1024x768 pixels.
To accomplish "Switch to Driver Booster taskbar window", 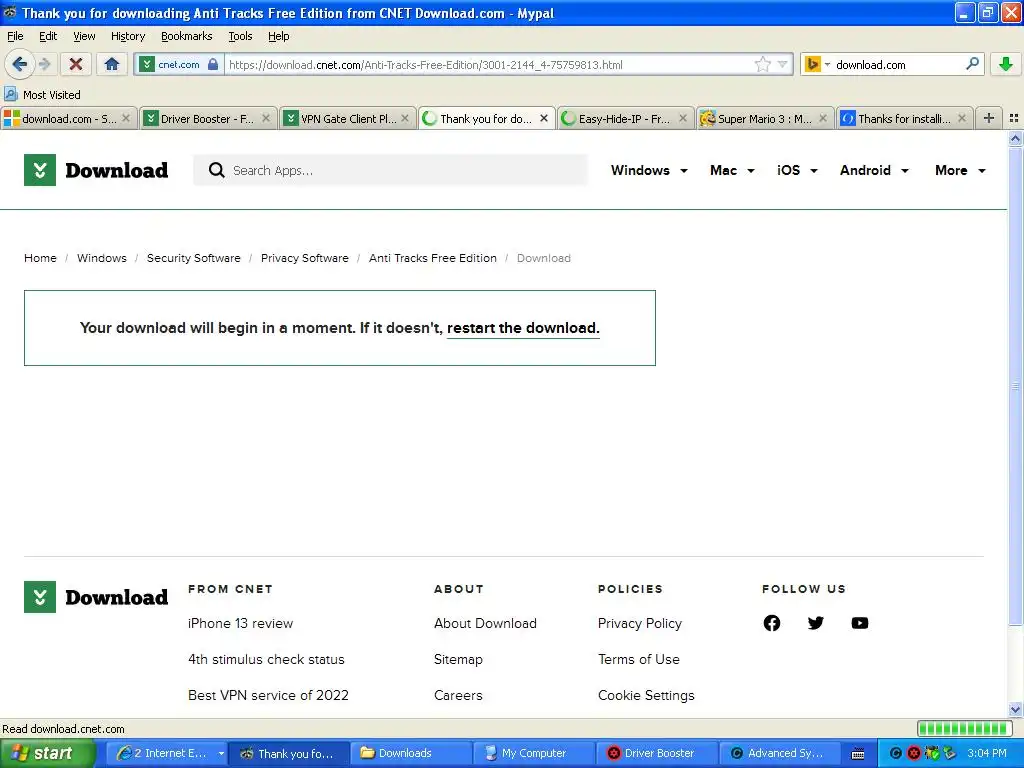I will pos(658,753).
